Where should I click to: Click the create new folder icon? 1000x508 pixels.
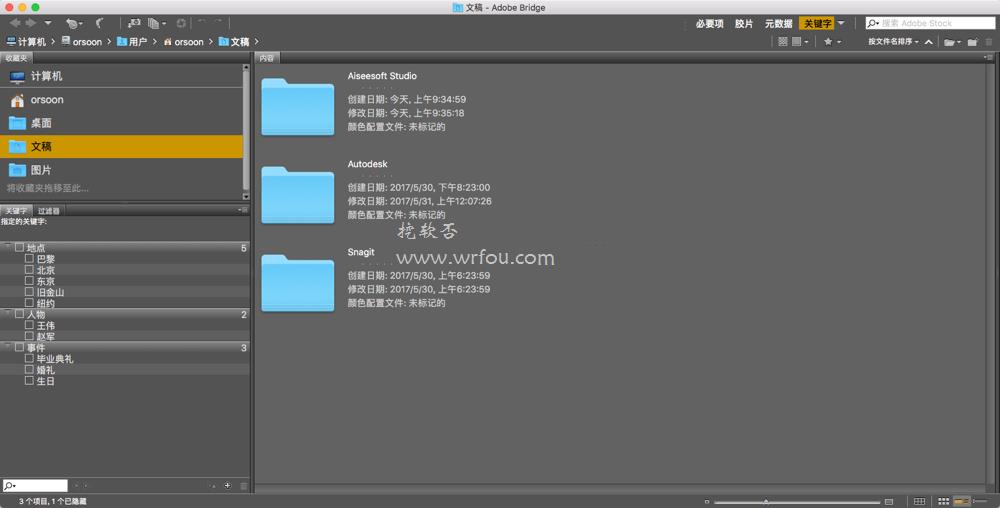pos(972,42)
